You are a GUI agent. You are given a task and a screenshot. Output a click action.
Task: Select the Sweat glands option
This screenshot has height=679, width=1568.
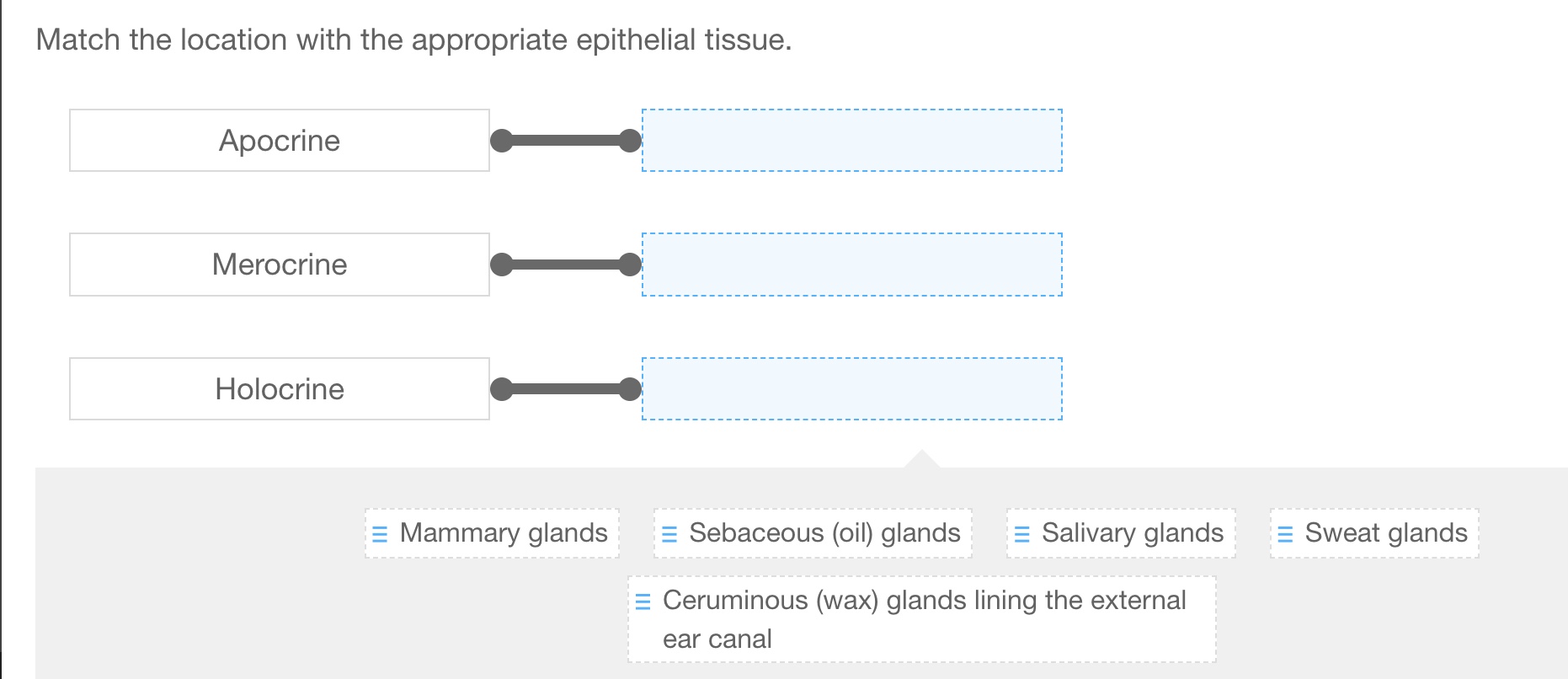click(x=1373, y=533)
